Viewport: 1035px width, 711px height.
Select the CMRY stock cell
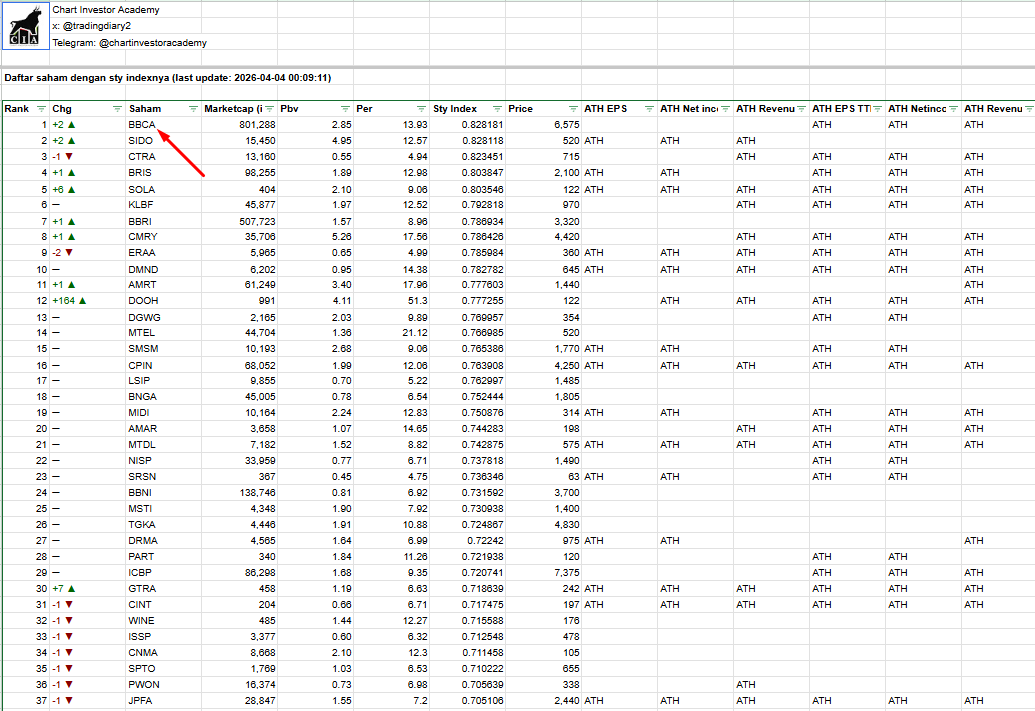(x=164, y=236)
